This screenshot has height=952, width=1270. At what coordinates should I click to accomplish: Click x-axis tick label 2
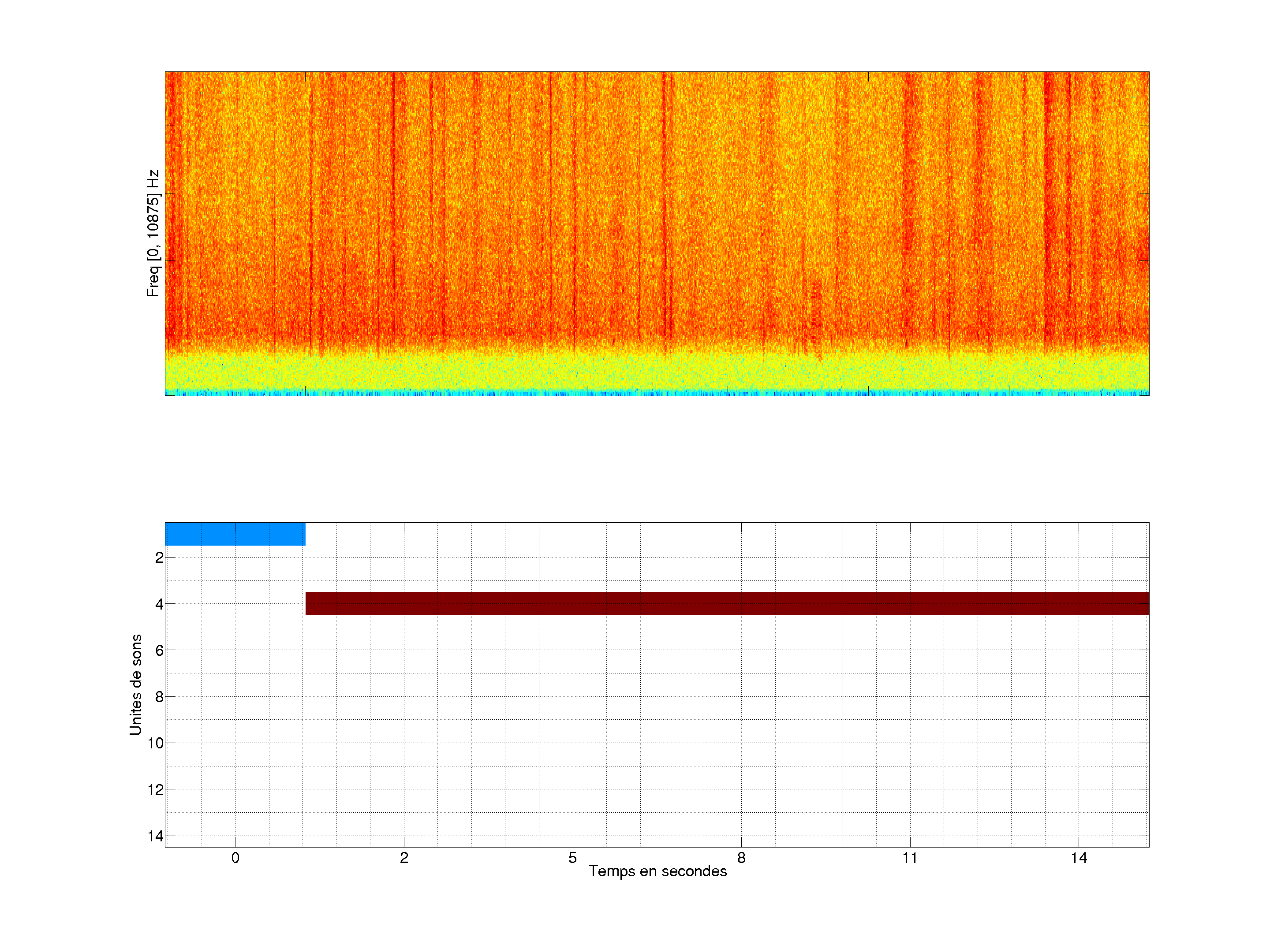[x=403, y=858]
